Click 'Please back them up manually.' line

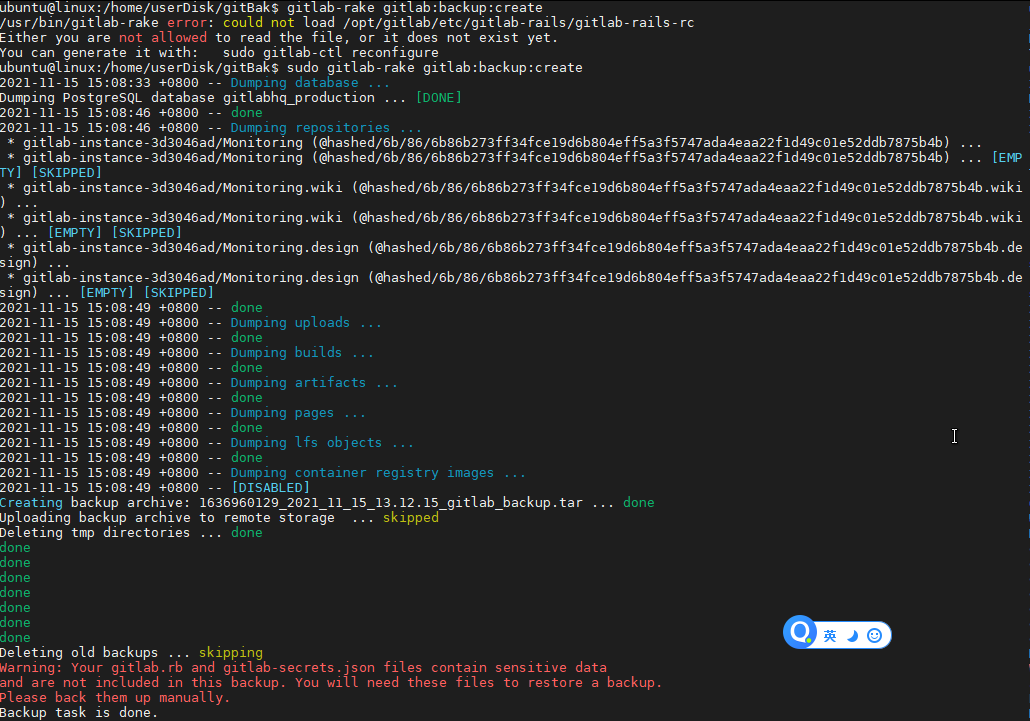tap(115, 698)
